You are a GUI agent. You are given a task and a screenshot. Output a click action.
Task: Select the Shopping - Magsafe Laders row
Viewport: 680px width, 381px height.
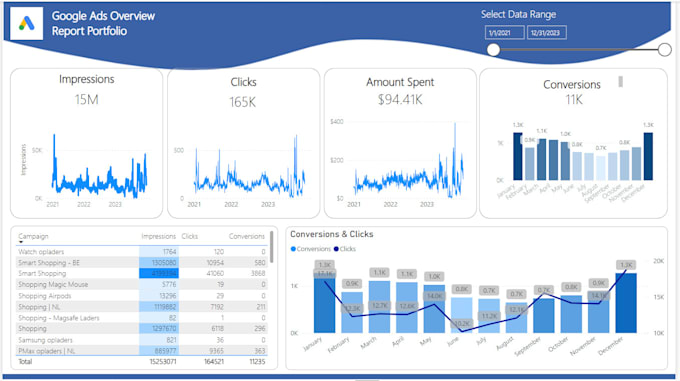click(x=142, y=318)
